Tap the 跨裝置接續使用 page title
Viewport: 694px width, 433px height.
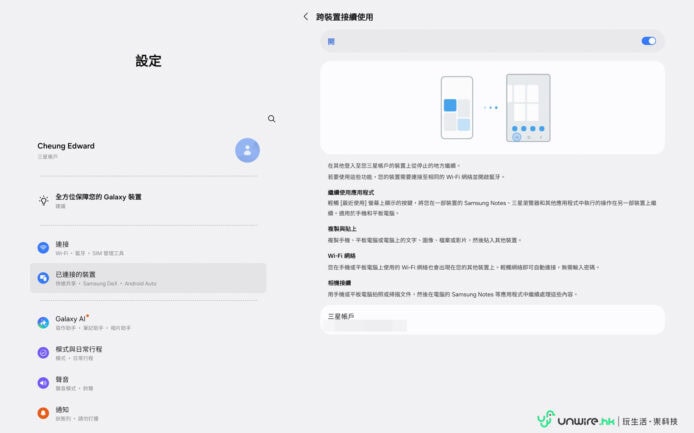point(344,17)
